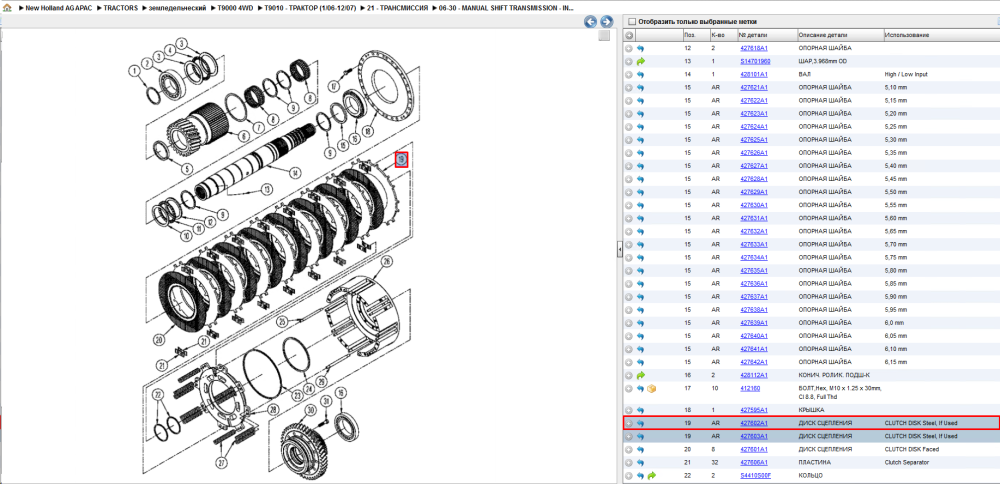Open part number link 427601A1
The width and height of the screenshot is (1000, 484).
click(x=754, y=449)
